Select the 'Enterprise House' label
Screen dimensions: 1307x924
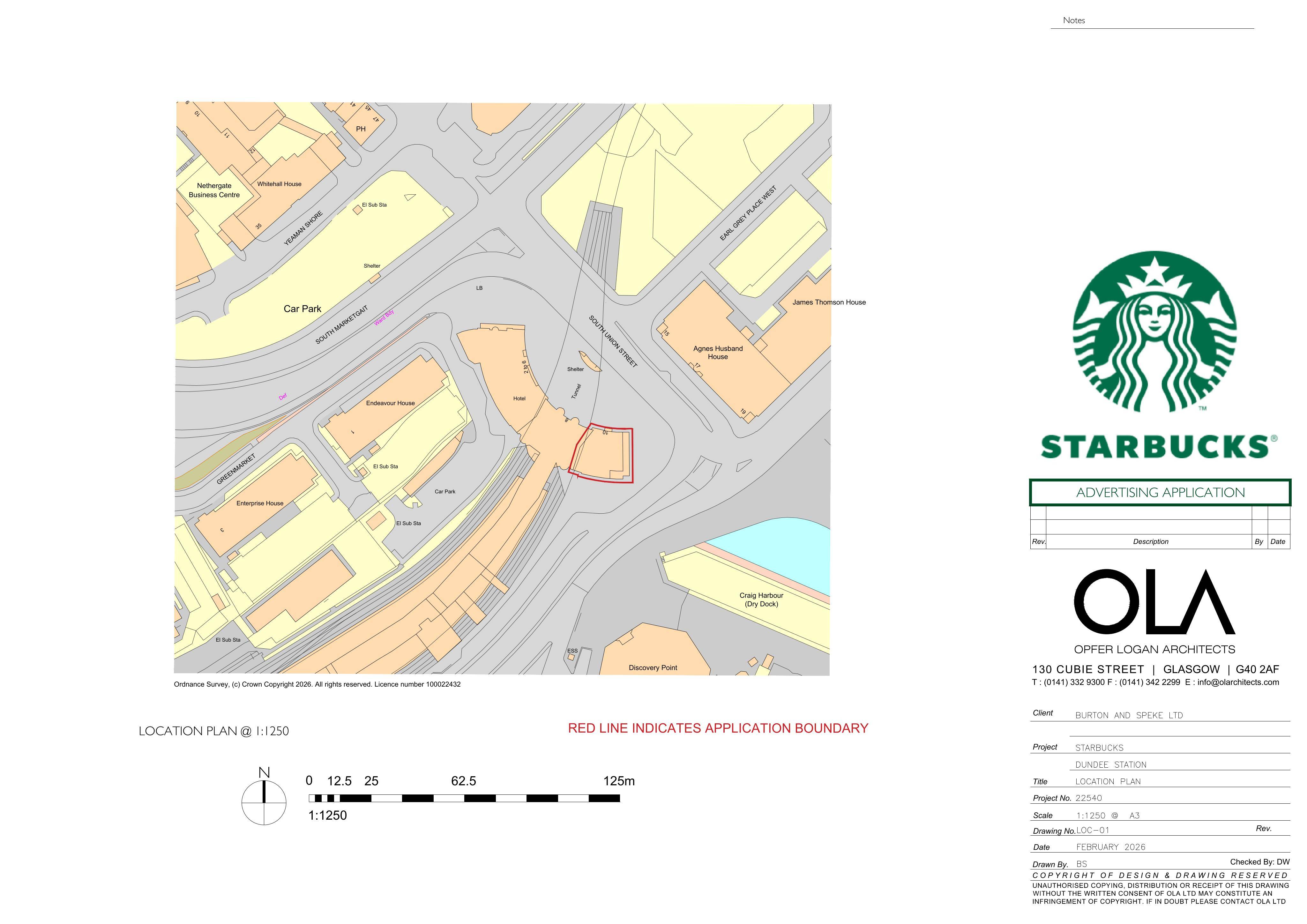point(259,503)
